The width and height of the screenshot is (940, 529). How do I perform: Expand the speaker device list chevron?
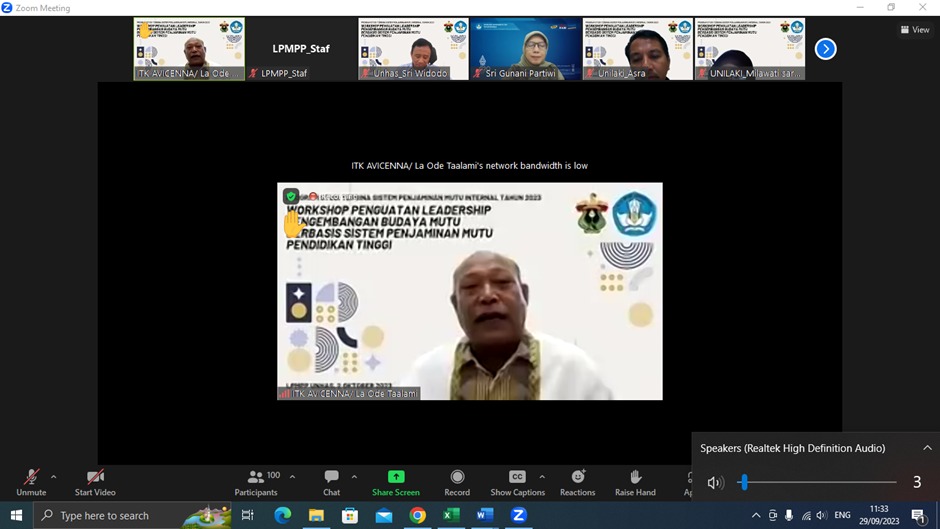coord(927,448)
